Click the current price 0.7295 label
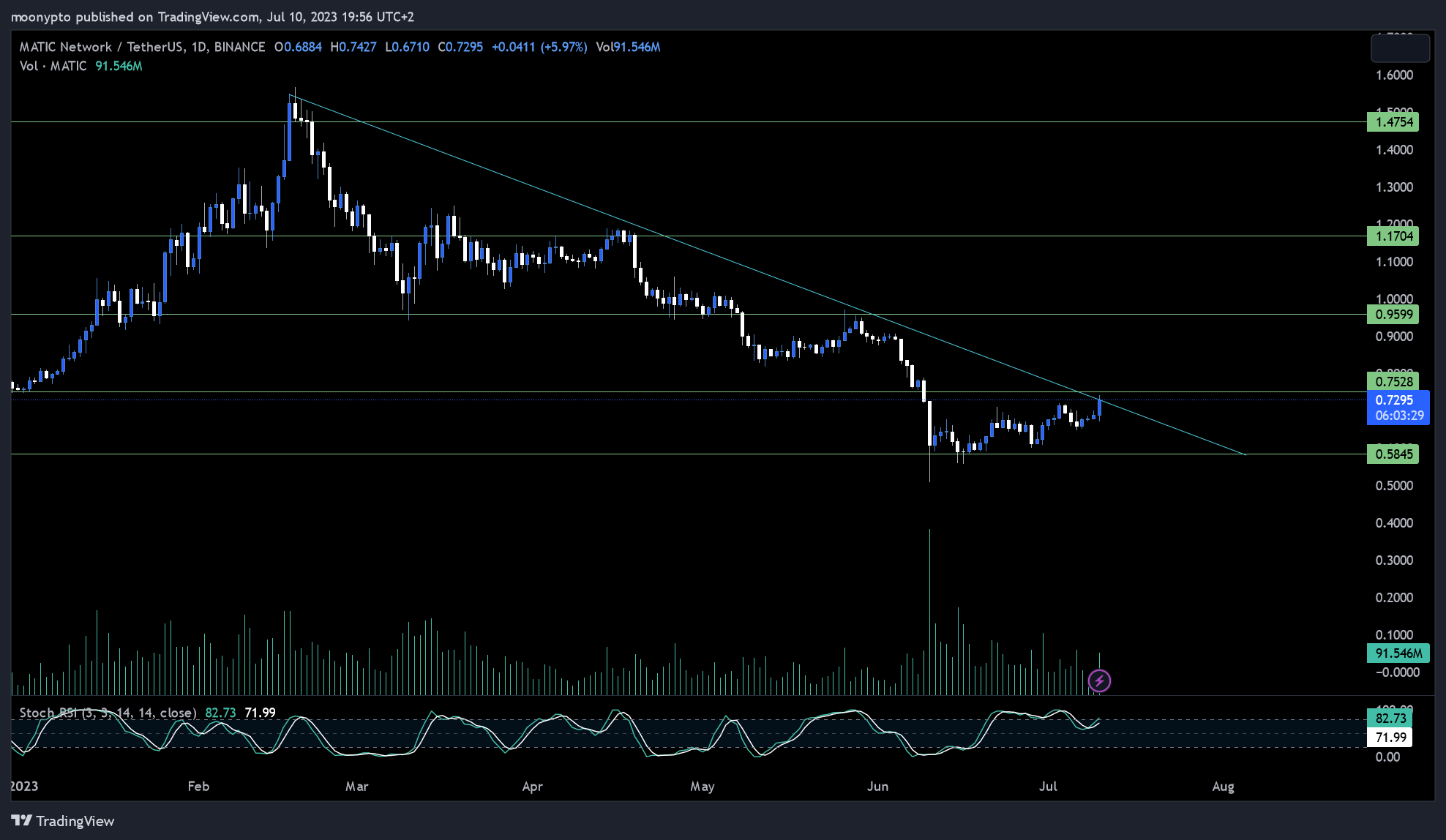This screenshot has width=1446, height=840. (1398, 408)
